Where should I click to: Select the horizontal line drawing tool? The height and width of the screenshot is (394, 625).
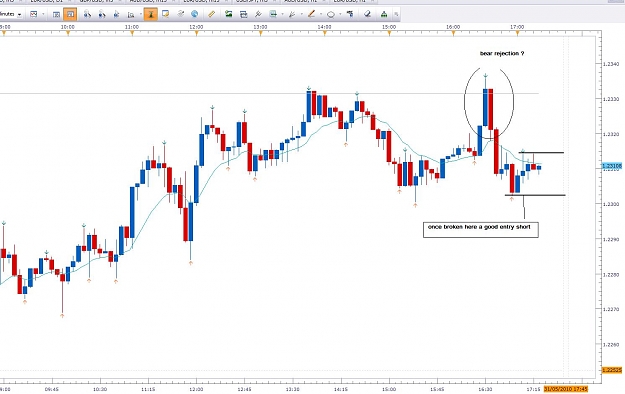pyautogui.click(x=273, y=14)
